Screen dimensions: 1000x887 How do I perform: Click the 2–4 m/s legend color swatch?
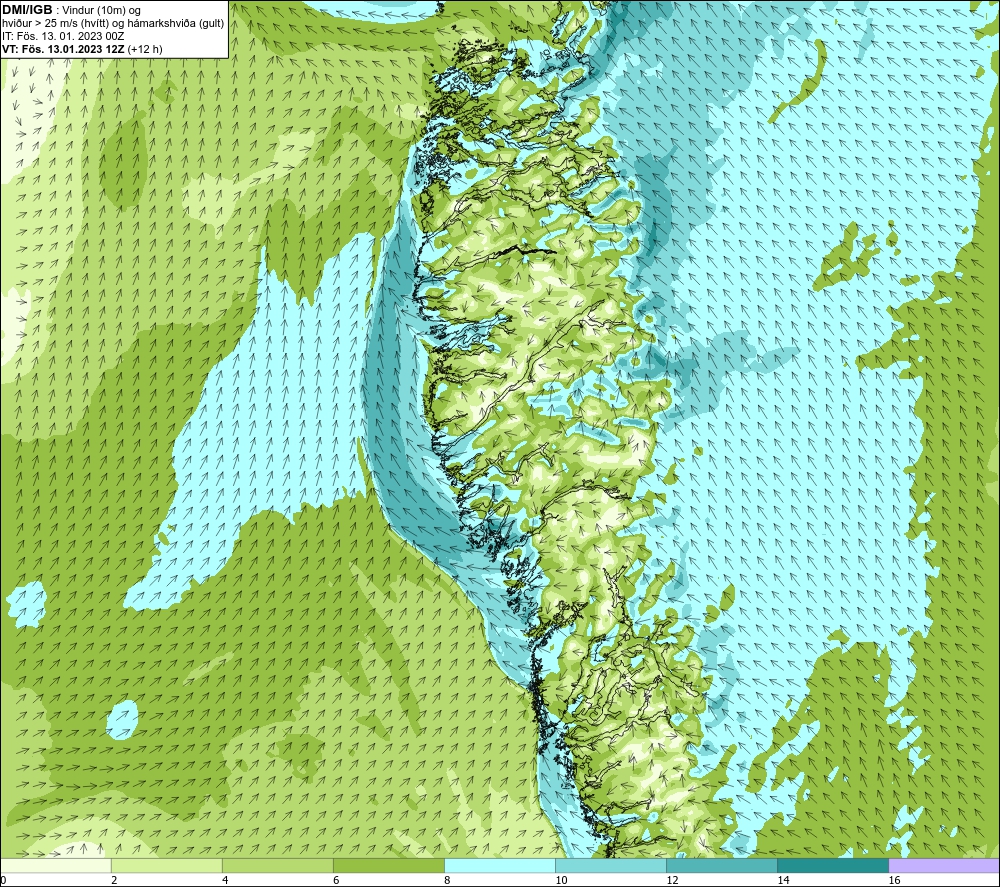166,865
